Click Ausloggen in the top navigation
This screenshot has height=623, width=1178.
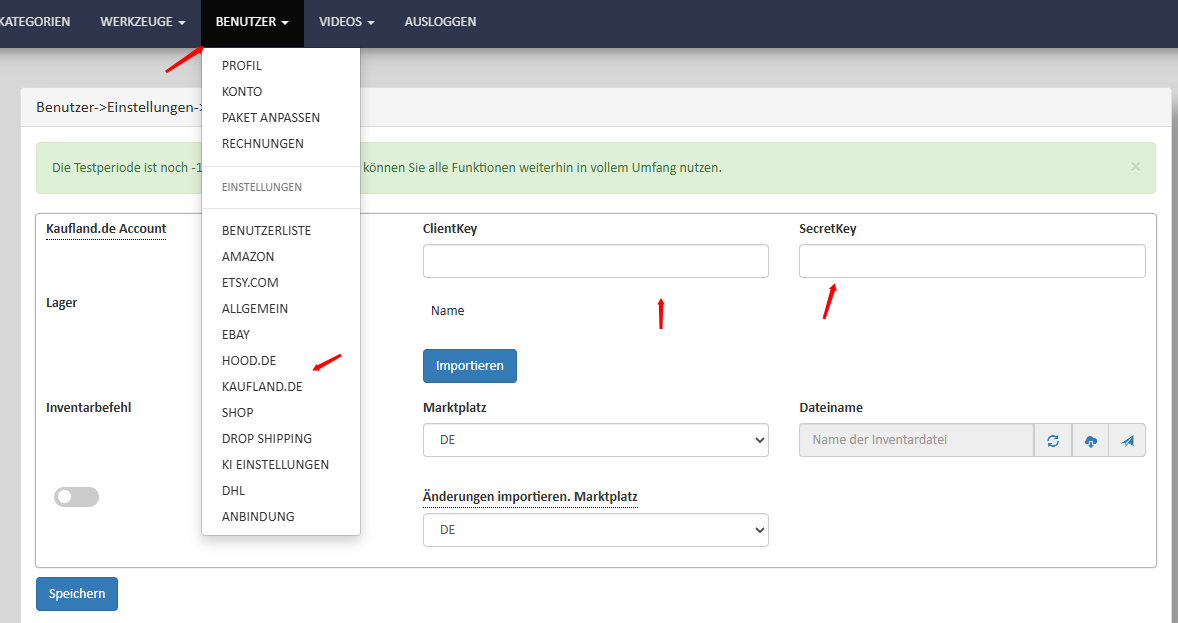click(x=440, y=22)
